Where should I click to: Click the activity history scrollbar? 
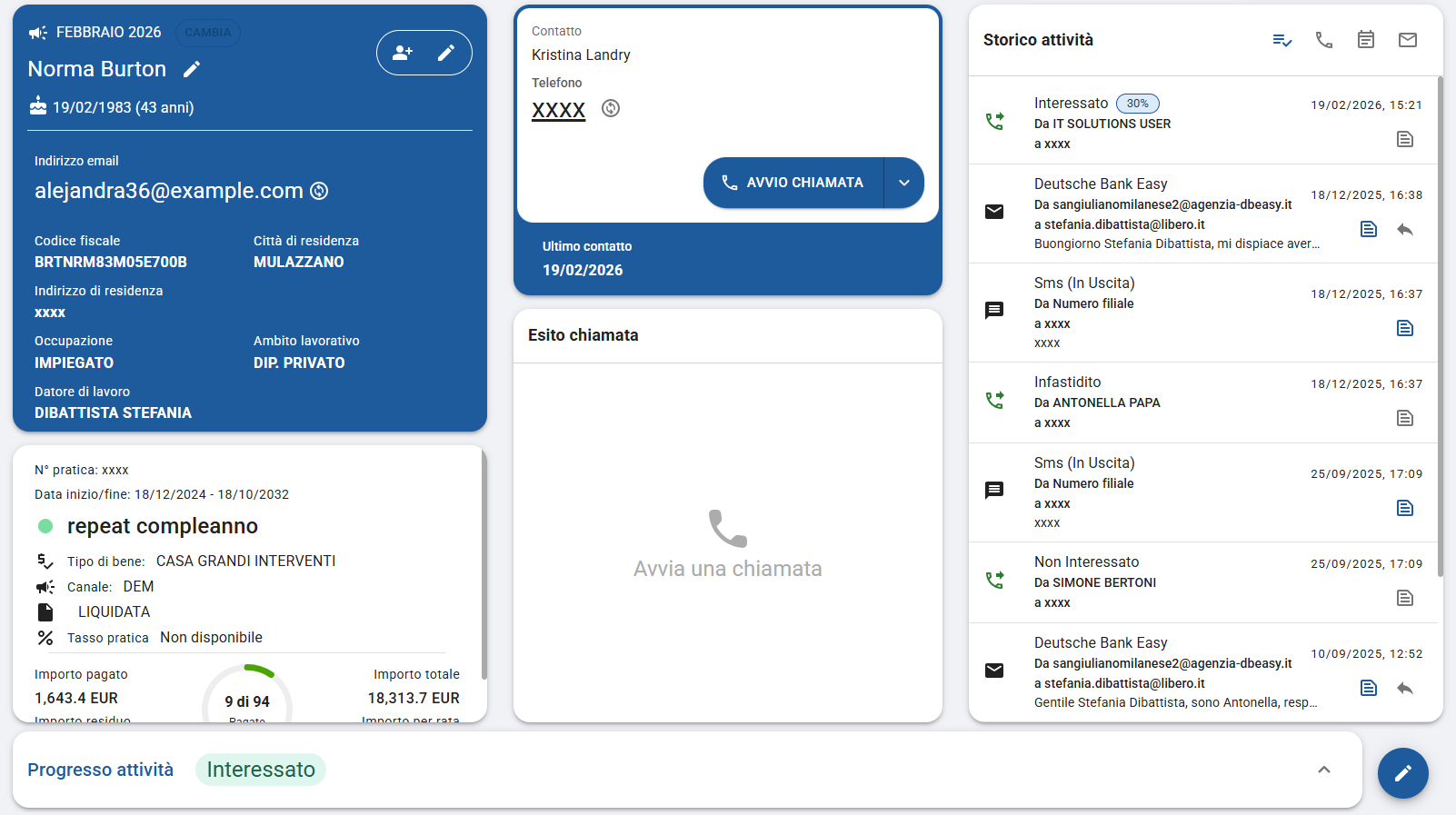pyautogui.click(x=1440, y=327)
